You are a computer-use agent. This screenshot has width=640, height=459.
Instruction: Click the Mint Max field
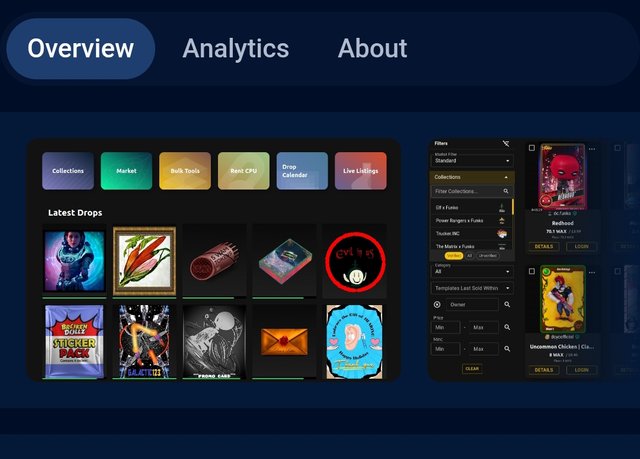484,349
